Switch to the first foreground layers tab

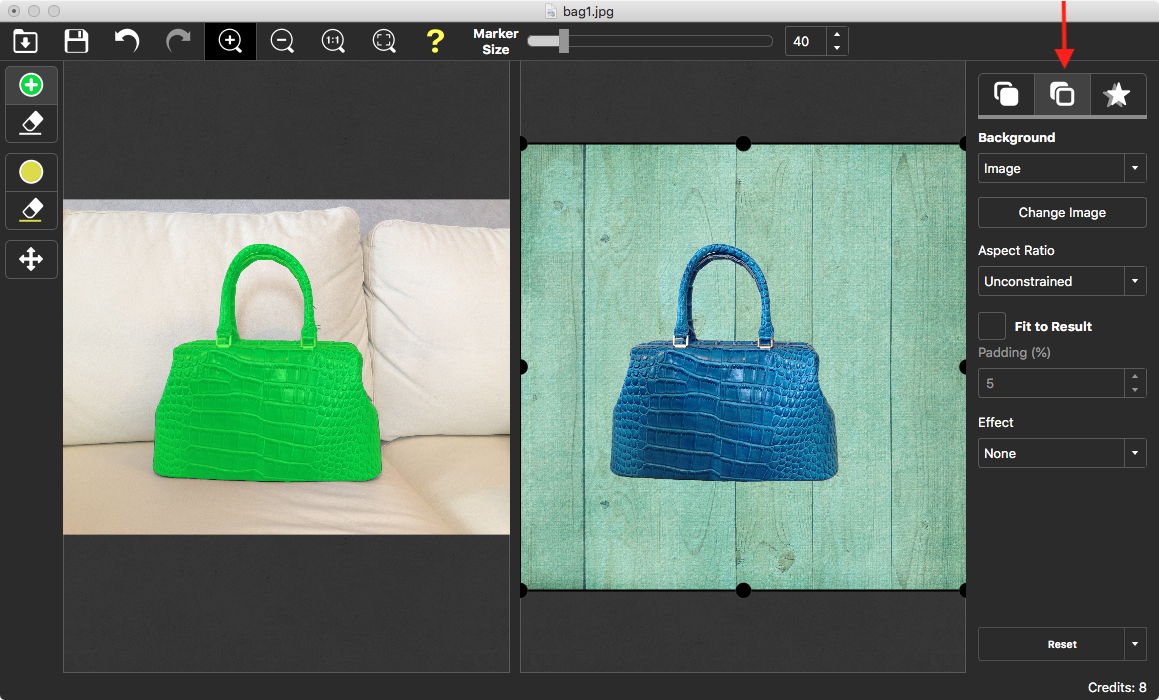tap(1006, 95)
